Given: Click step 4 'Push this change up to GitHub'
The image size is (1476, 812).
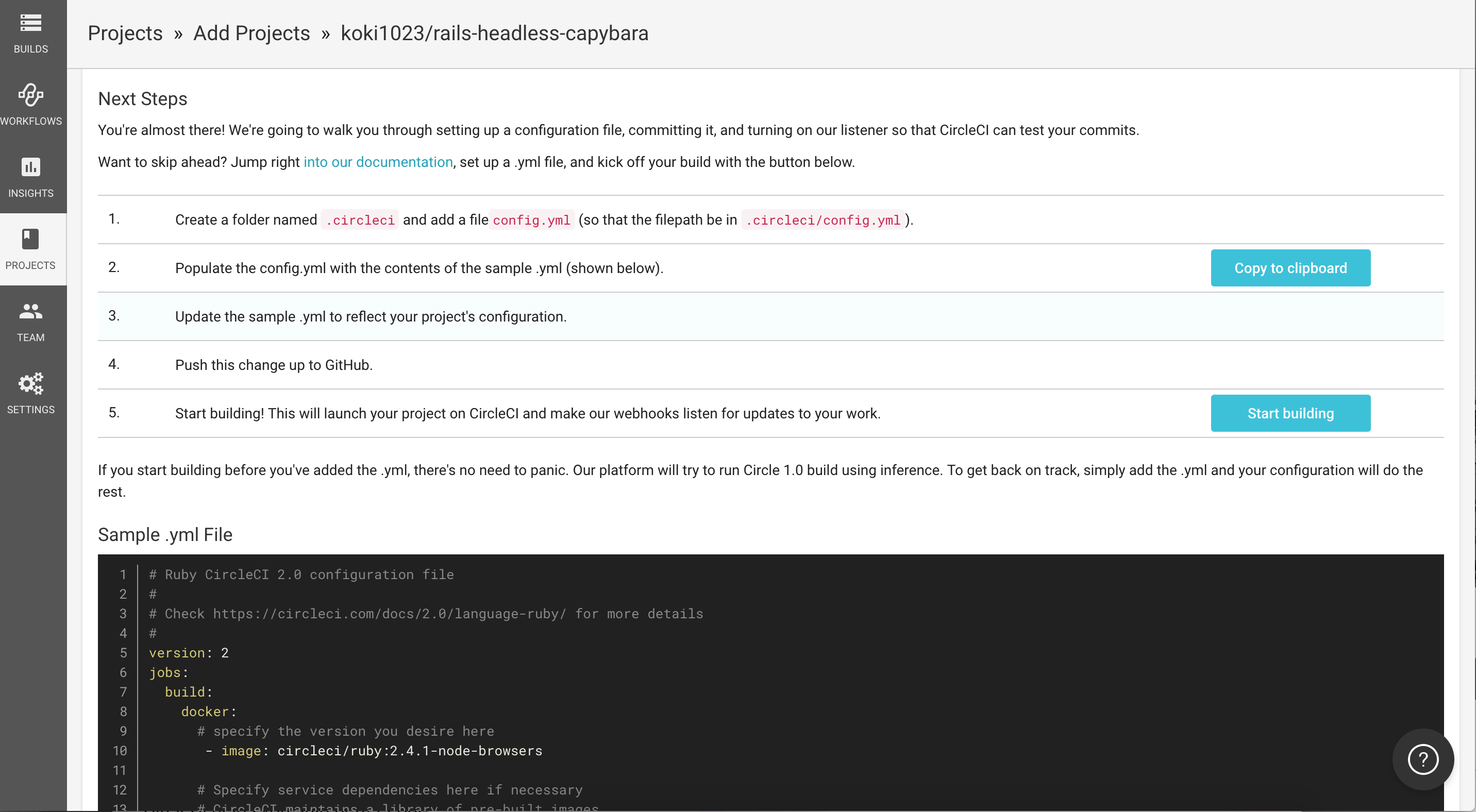Looking at the screenshot, I should pyautogui.click(x=274, y=365).
